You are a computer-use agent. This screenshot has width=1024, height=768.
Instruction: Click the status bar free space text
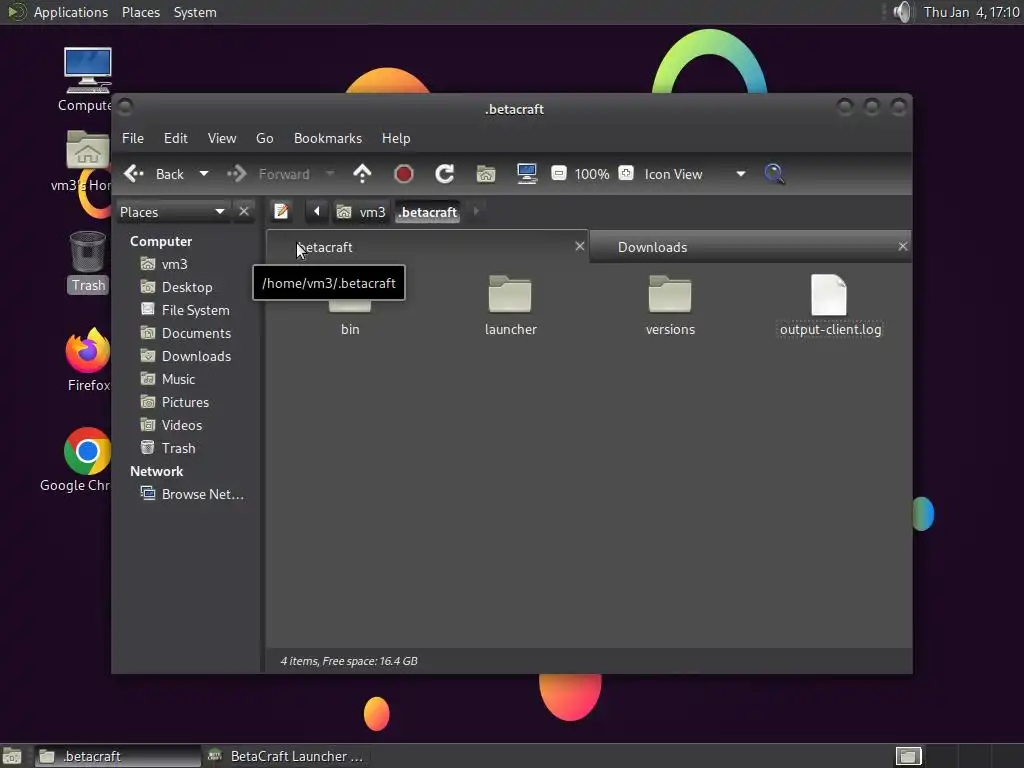[x=349, y=662]
